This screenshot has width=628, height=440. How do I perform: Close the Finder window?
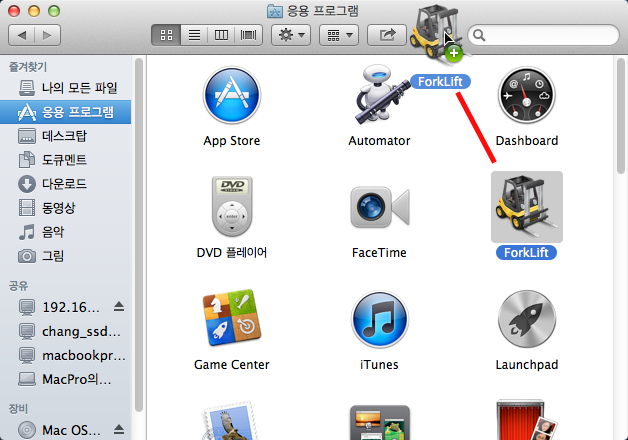(x=14, y=11)
